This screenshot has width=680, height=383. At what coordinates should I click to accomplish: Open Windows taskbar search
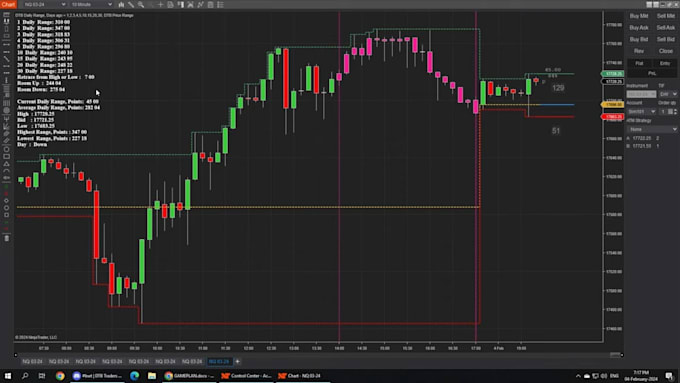25,376
